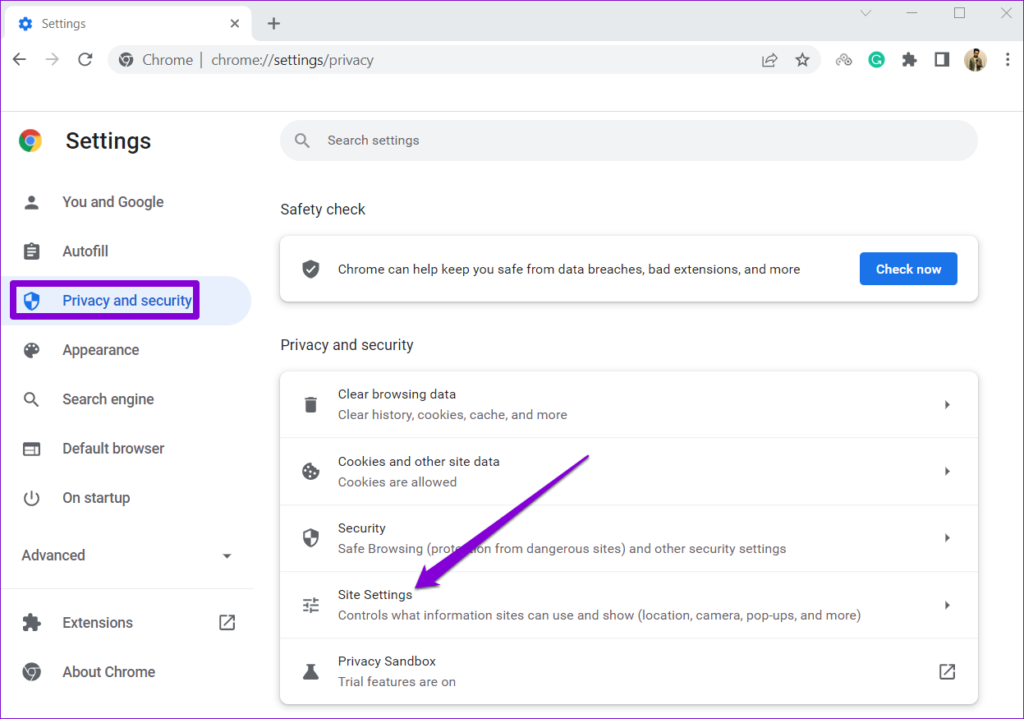Viewport: 1024px width, 719px height.
Task: Open Cookies and other site data
Action: 629,471
